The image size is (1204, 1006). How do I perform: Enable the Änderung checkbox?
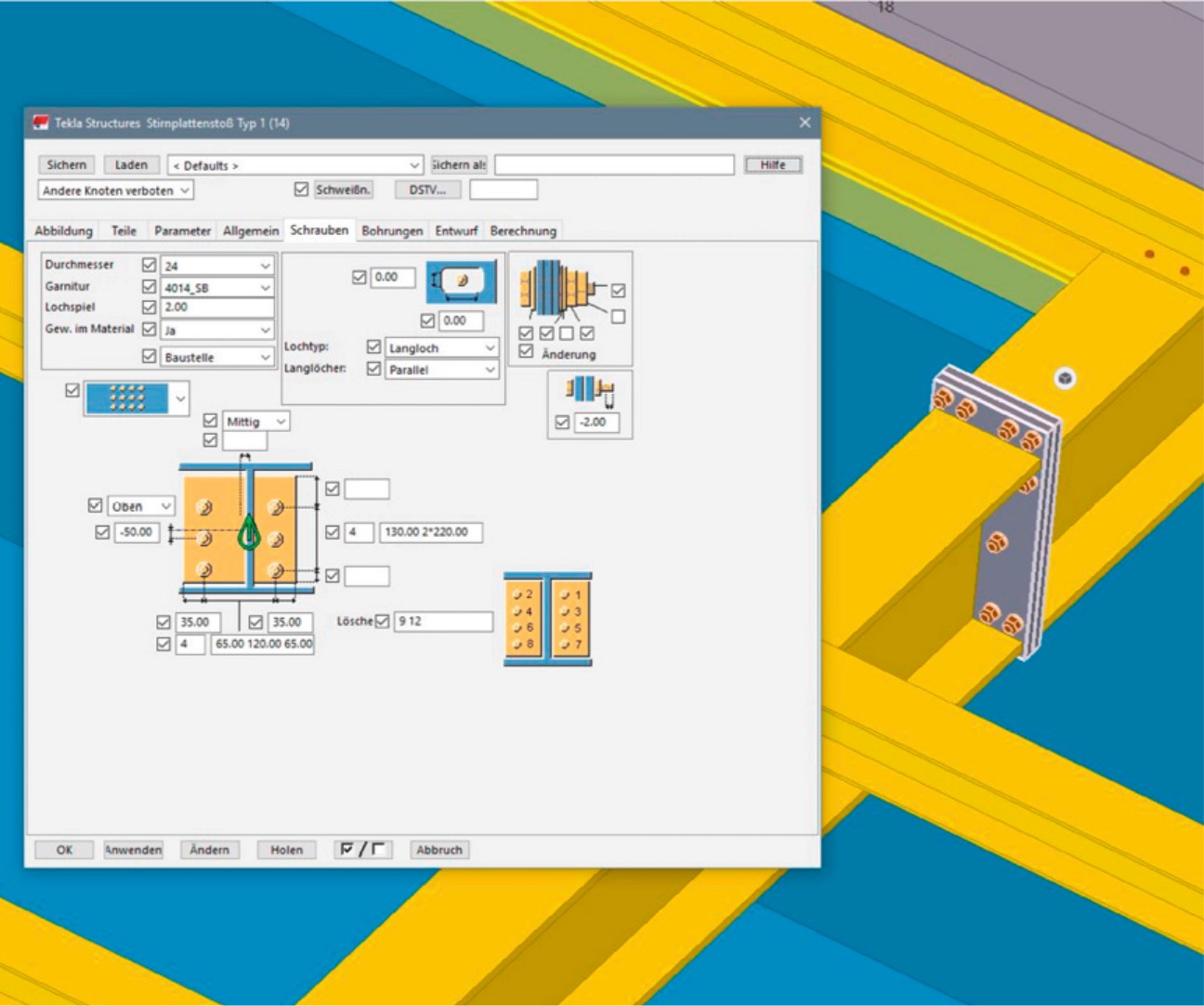pyautogui.click(x=526, y=352)
